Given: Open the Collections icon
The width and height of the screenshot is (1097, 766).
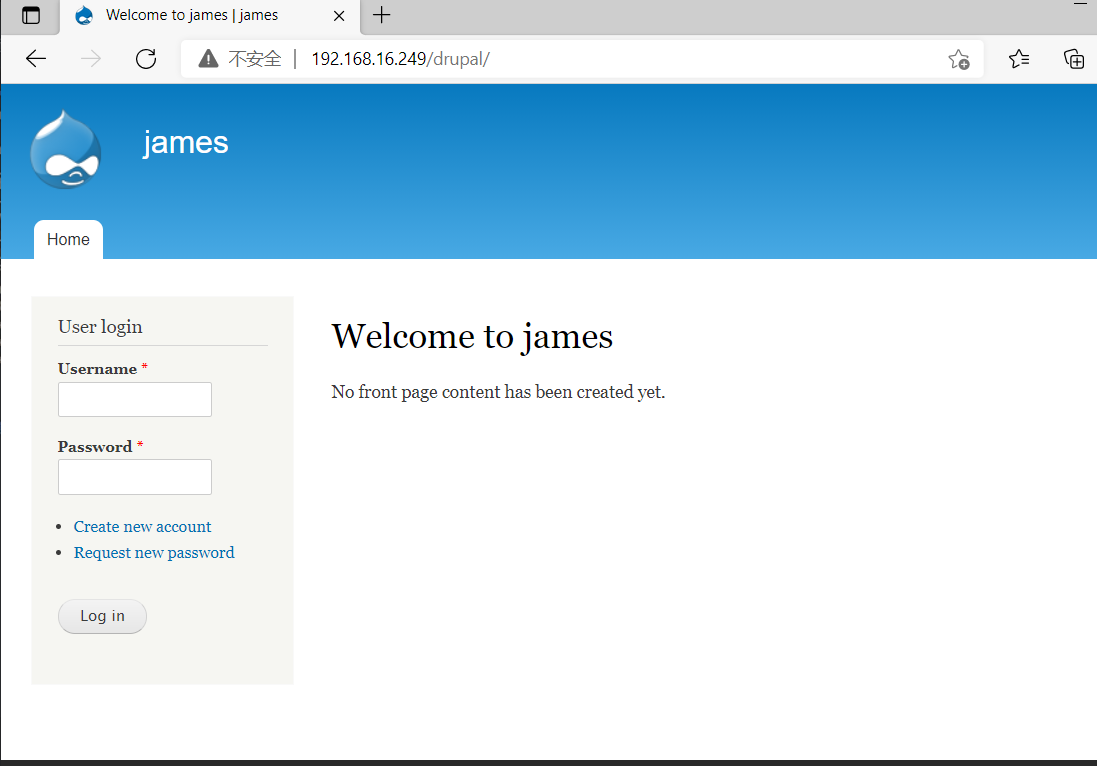Looking at the screenshot, I should [1073, 59].
